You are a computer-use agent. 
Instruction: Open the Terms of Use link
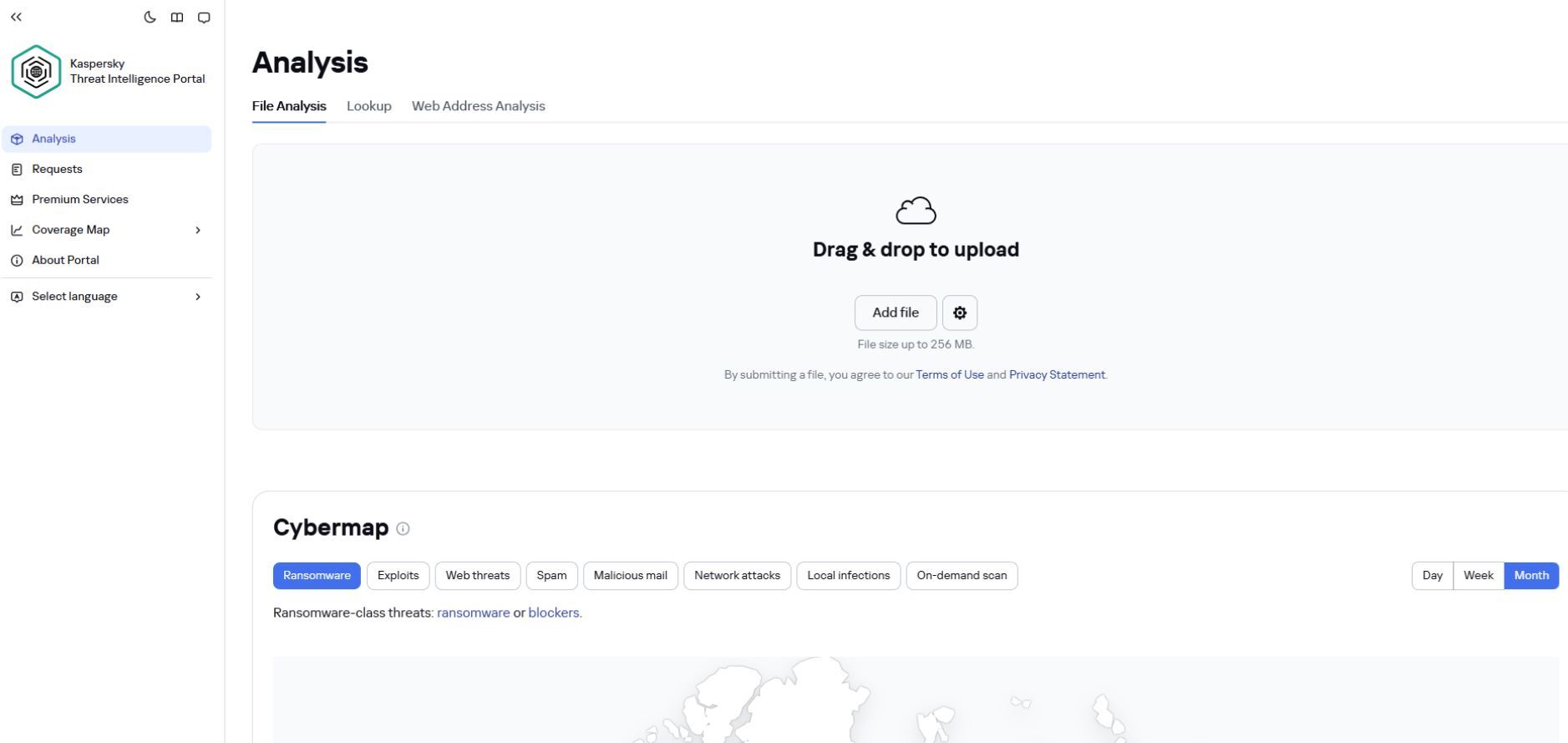click(949, 374)
